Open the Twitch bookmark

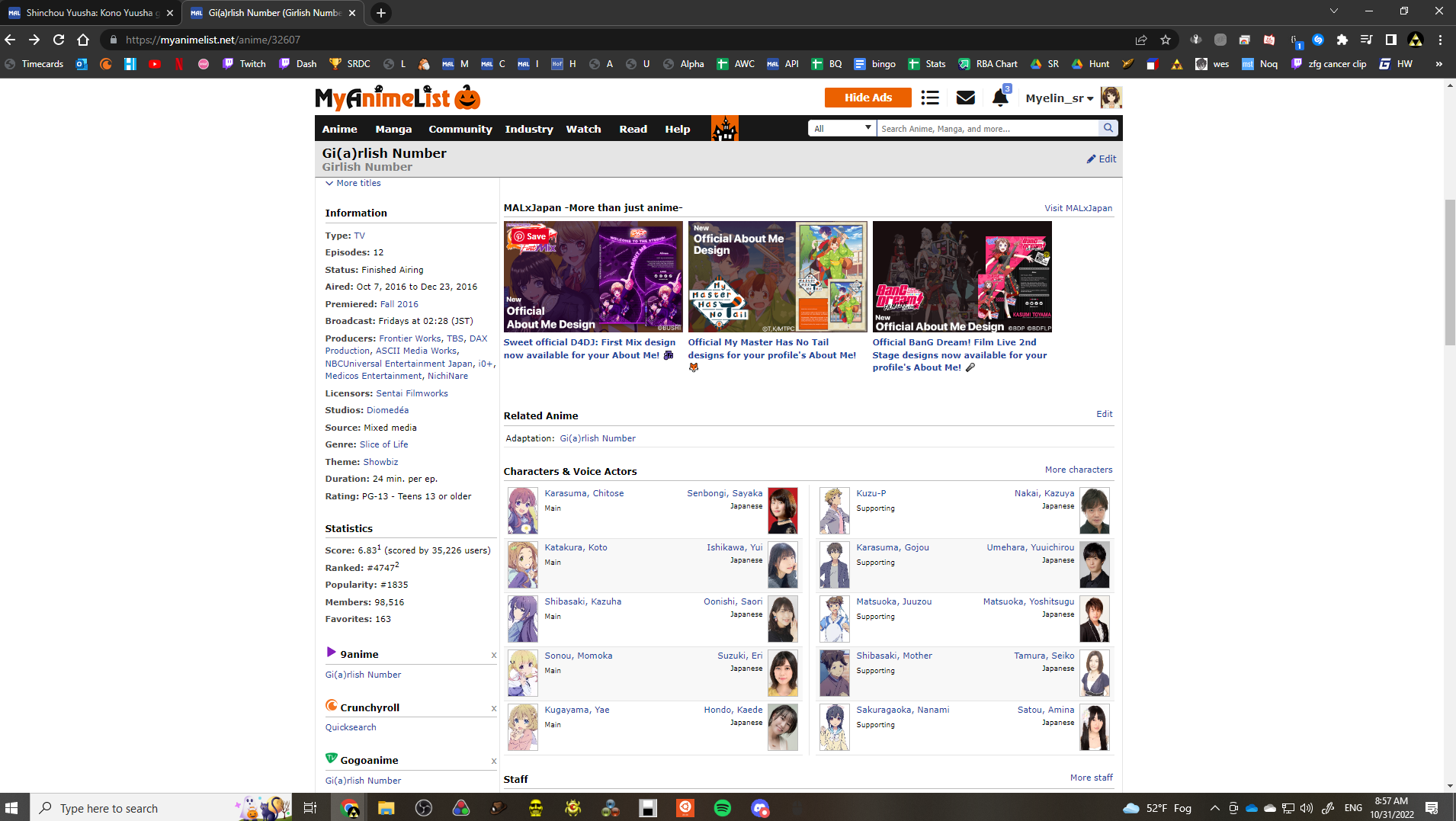(x=244, y=64)
